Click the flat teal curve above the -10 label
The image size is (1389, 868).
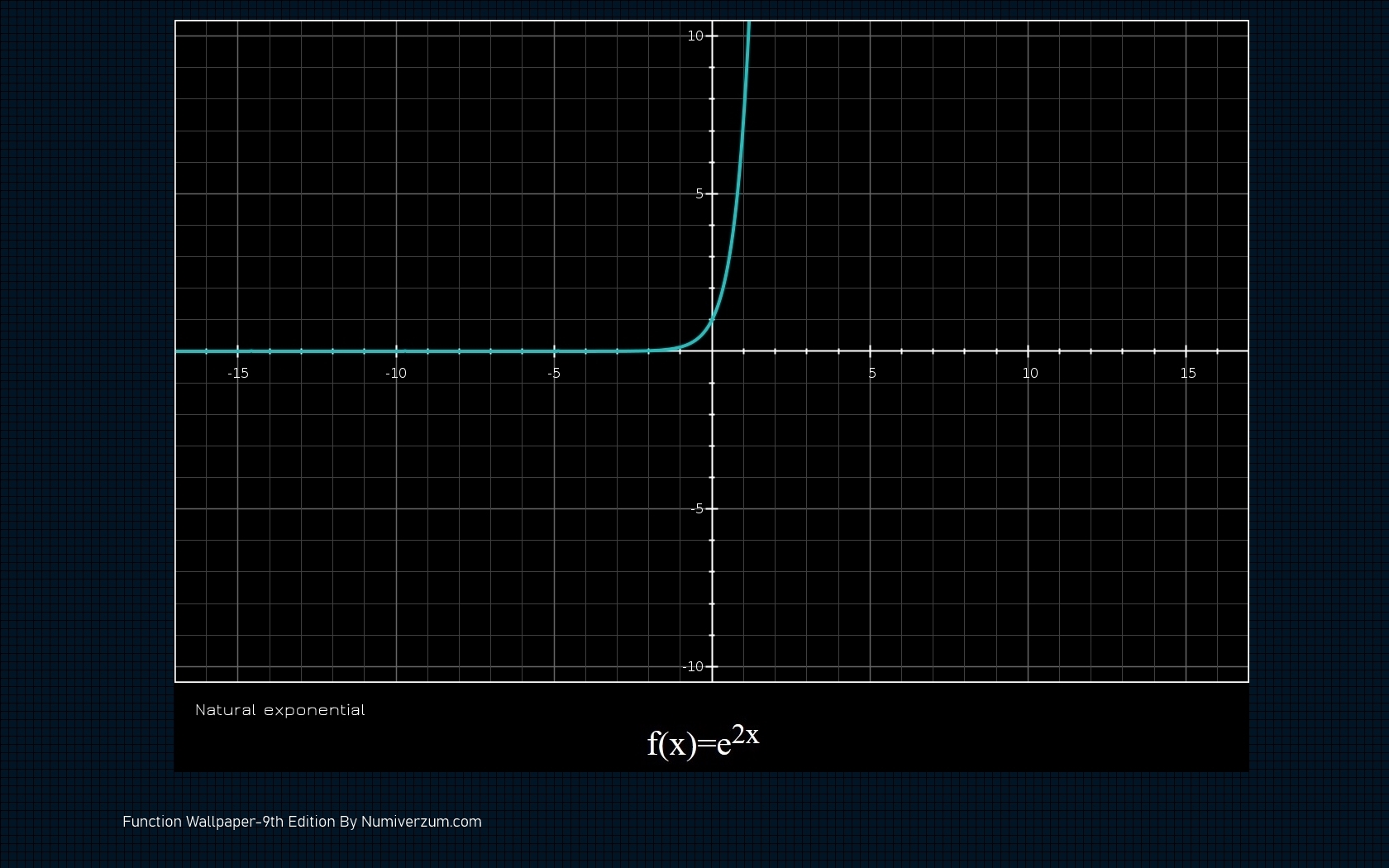[x=396, y=351]
